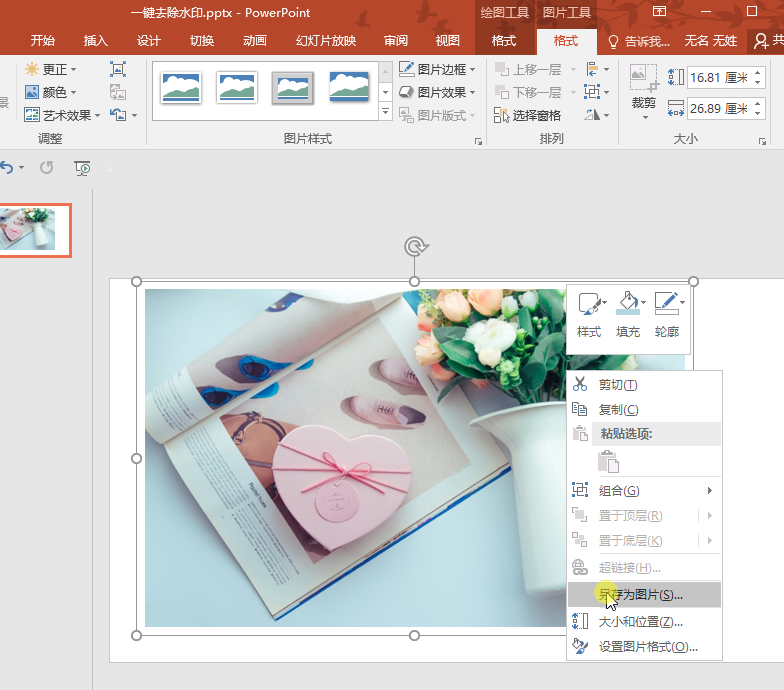Image resolution: width=784 pixels, height=690 pixels.
Task: Start slideshow from quick access toolbar icon
Action: [x=82, y=168]
